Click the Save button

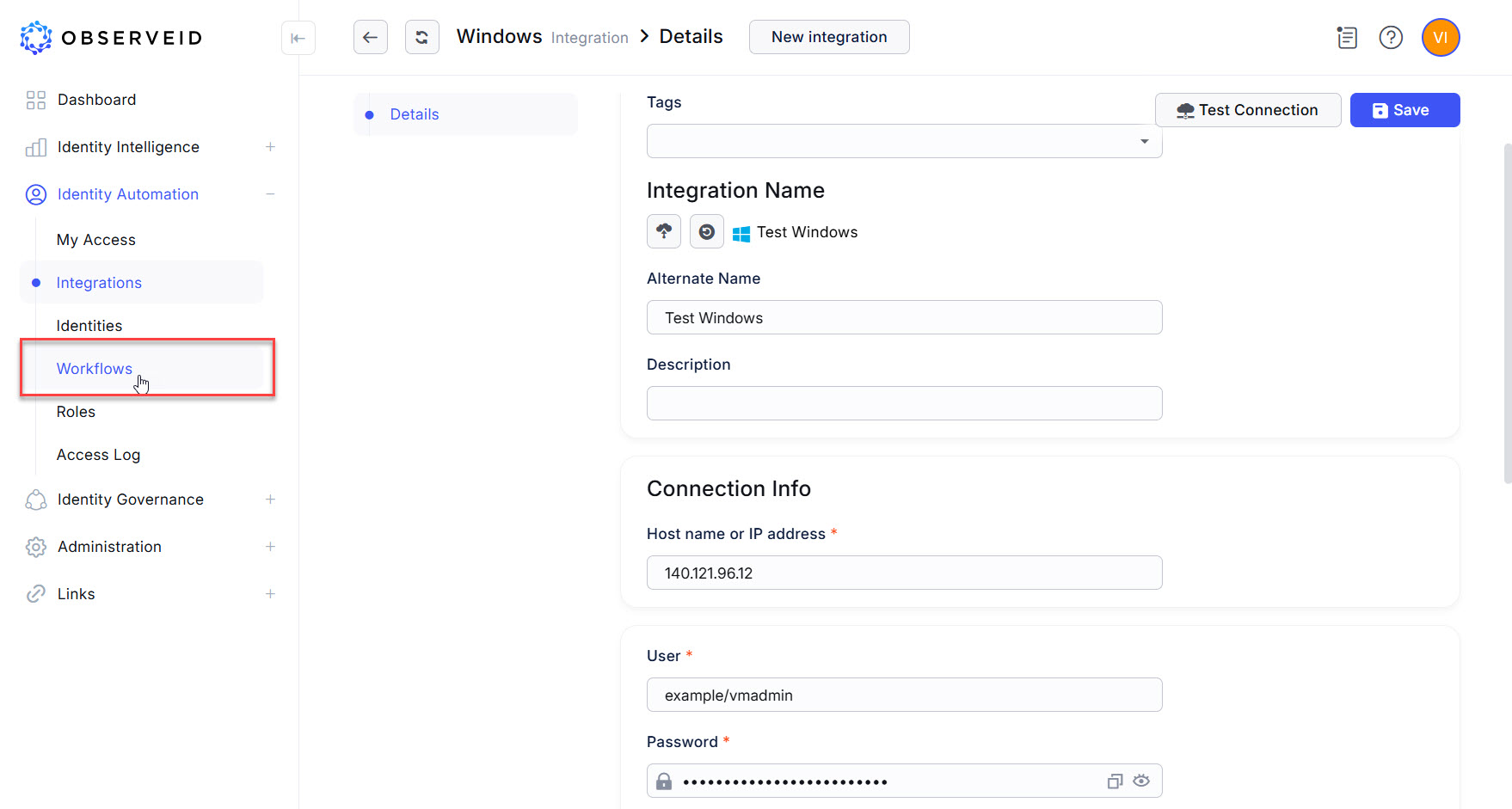coord(1404,109)
